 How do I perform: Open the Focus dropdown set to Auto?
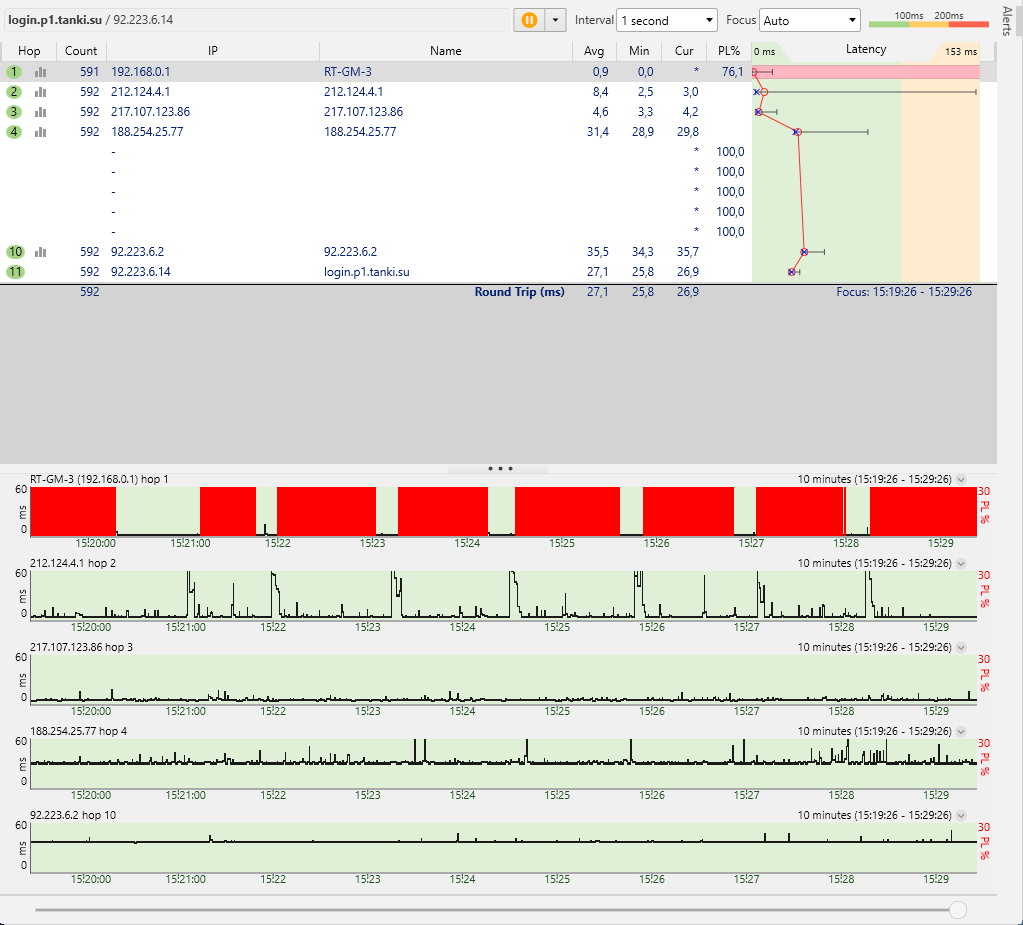(x=810, y=20)
